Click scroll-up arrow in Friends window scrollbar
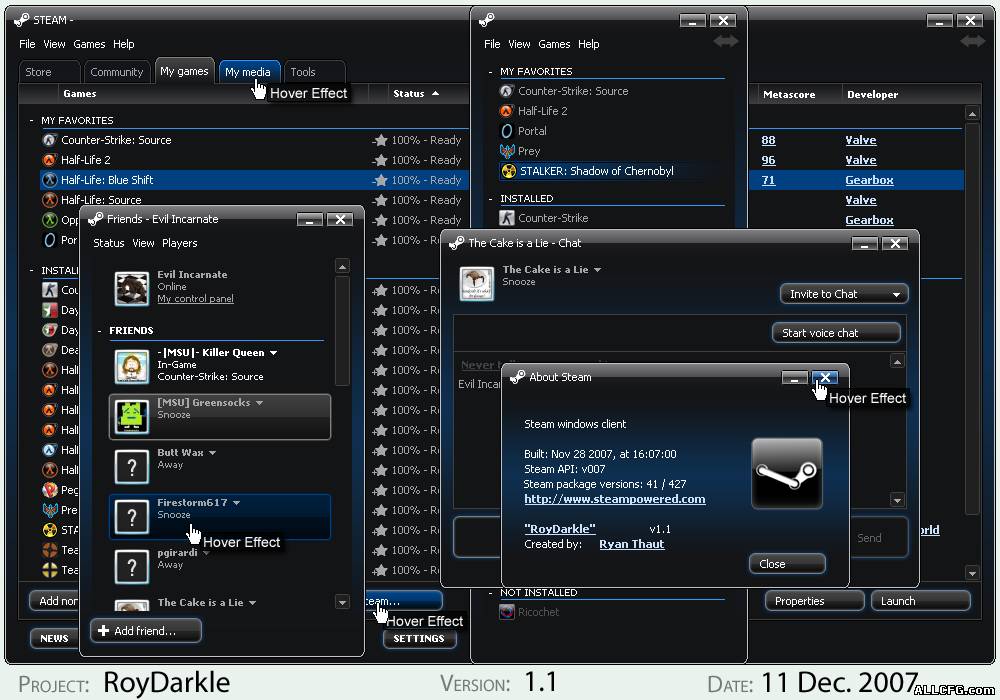Image resolution: width=1000 pixels, height=700 pixels. [342, 266]
